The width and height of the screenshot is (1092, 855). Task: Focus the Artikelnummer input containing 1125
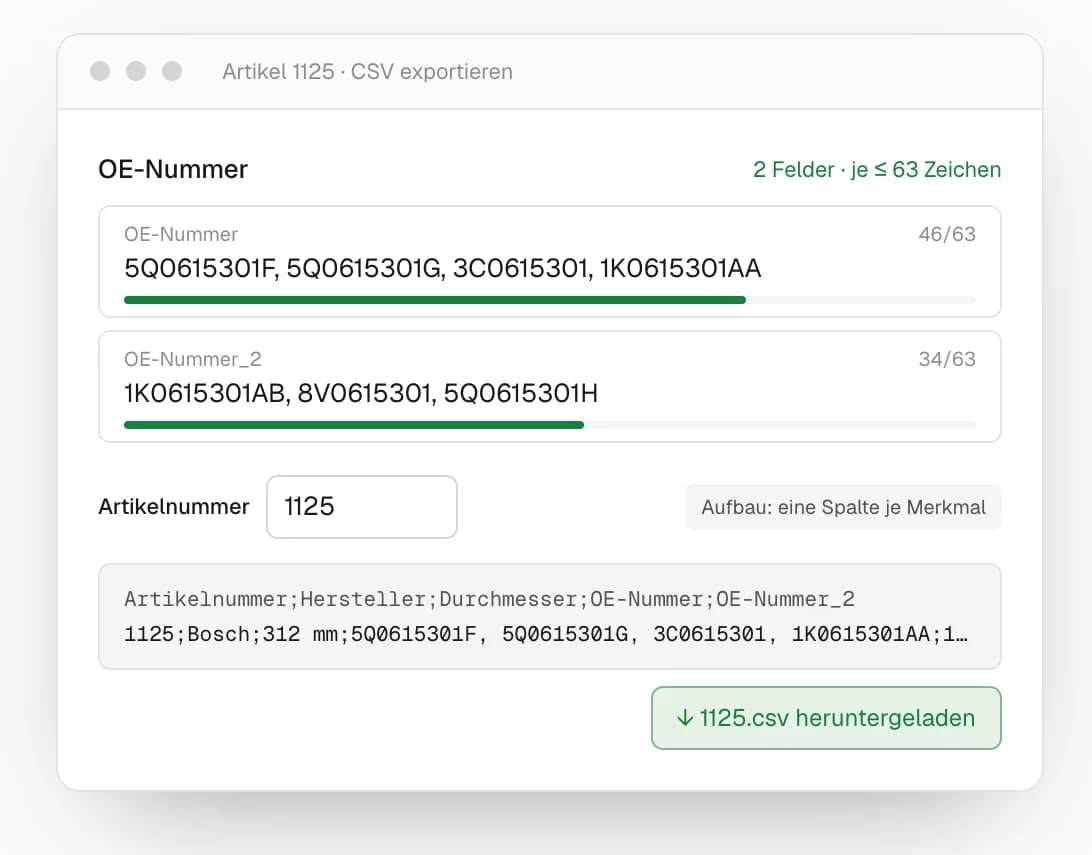click(361, 507)
